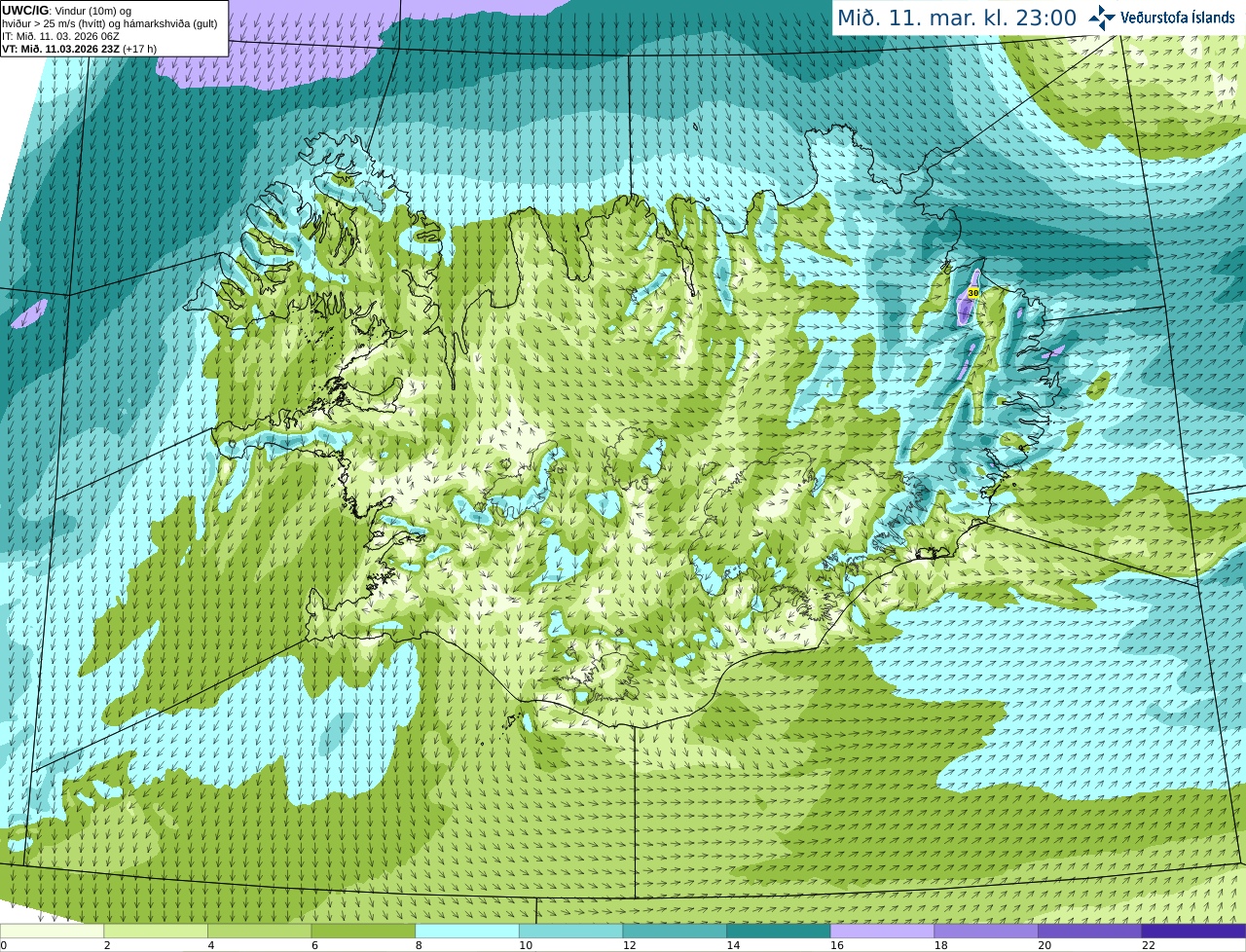Click the scale label '2'
The width and height of the screenshot is (1246, 952).
coord(107,945)
